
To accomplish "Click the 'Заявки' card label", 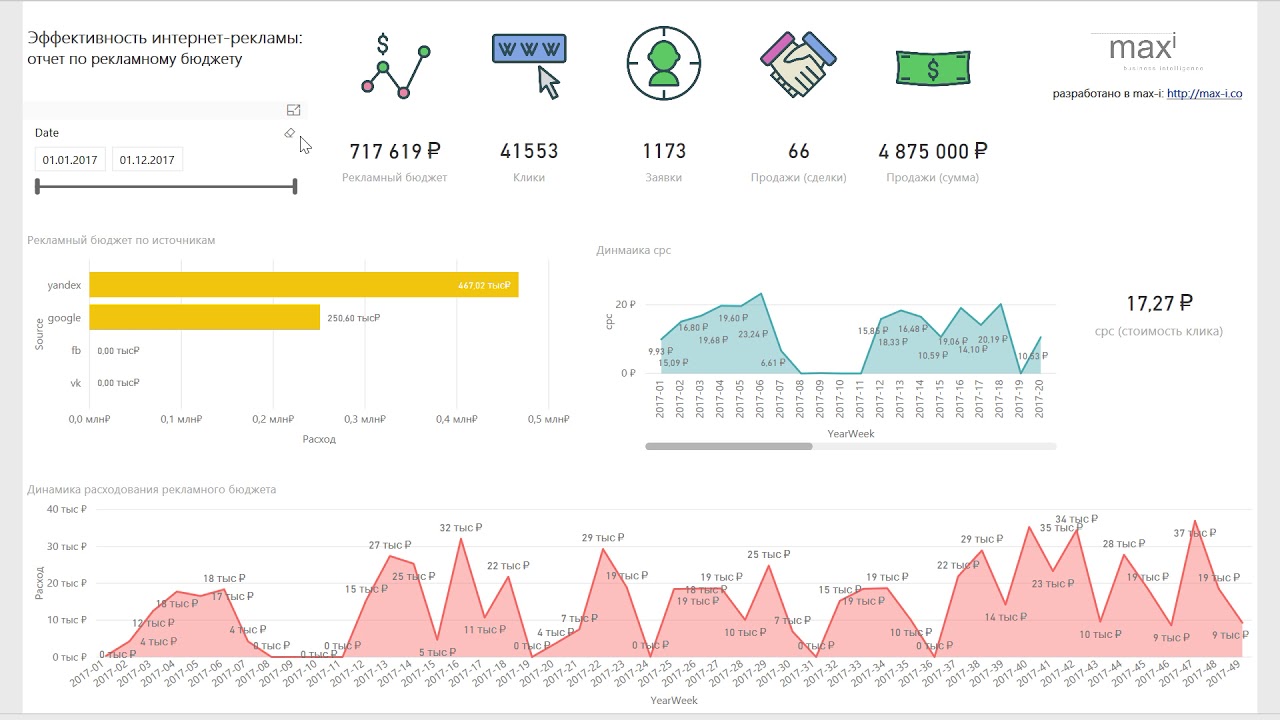I will click(664, 178).
